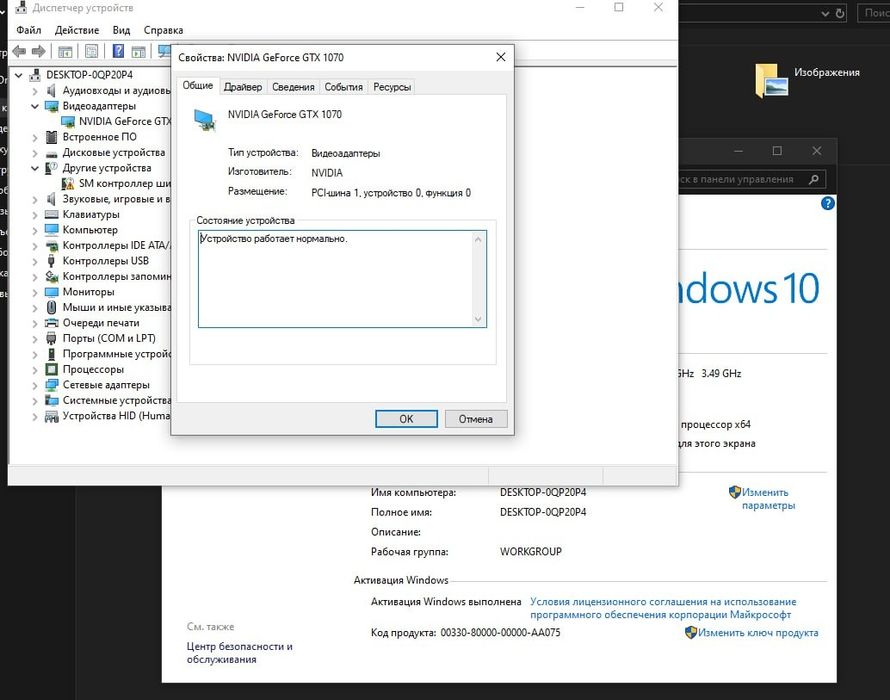Click the Мыши mouse icon

tap(52, 307)
